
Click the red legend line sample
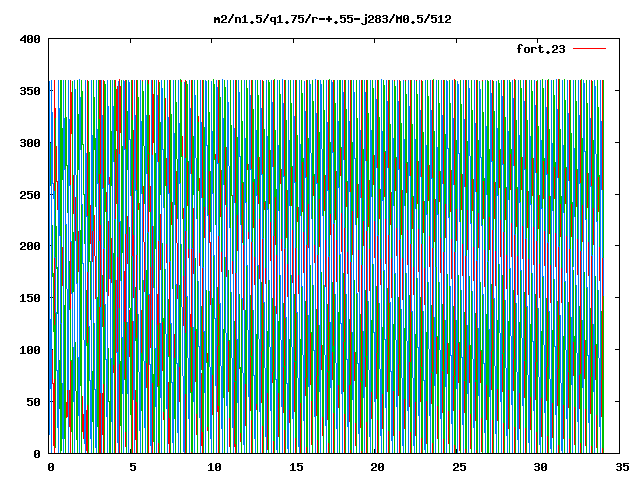click(589, 49)
